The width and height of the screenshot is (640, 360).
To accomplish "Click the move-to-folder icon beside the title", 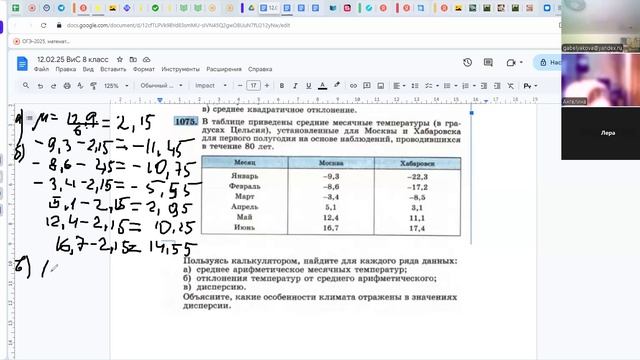I will pyautogui.click(x=133, y=60).
